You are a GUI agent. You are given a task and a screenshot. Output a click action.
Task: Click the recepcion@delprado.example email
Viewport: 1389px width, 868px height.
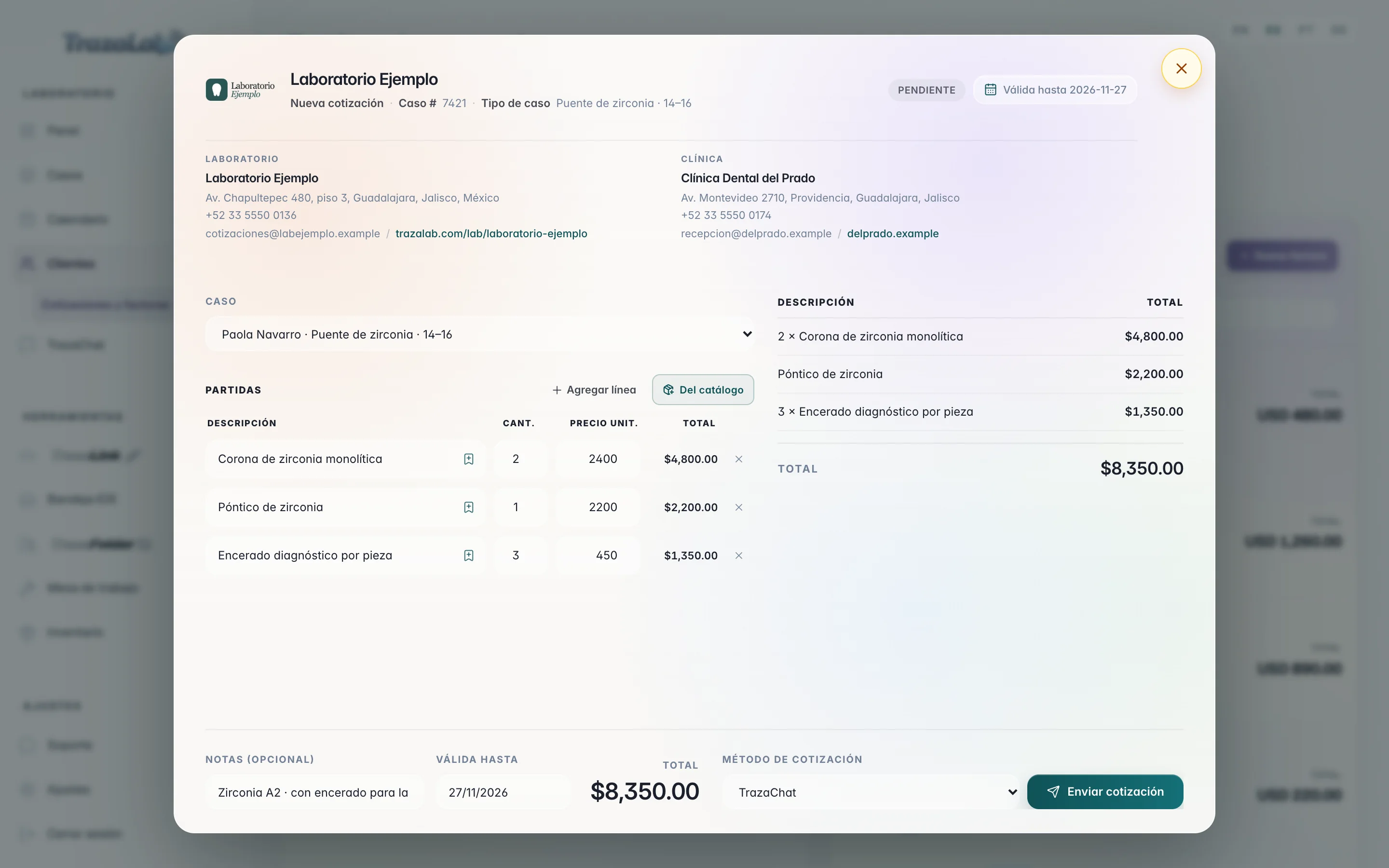(756, 234)
